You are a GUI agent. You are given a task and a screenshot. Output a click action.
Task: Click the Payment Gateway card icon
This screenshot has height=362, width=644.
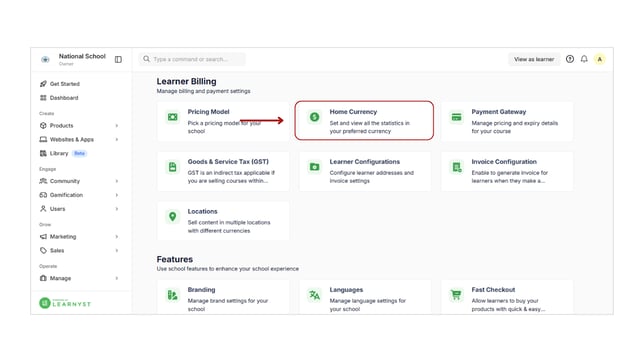456,117
